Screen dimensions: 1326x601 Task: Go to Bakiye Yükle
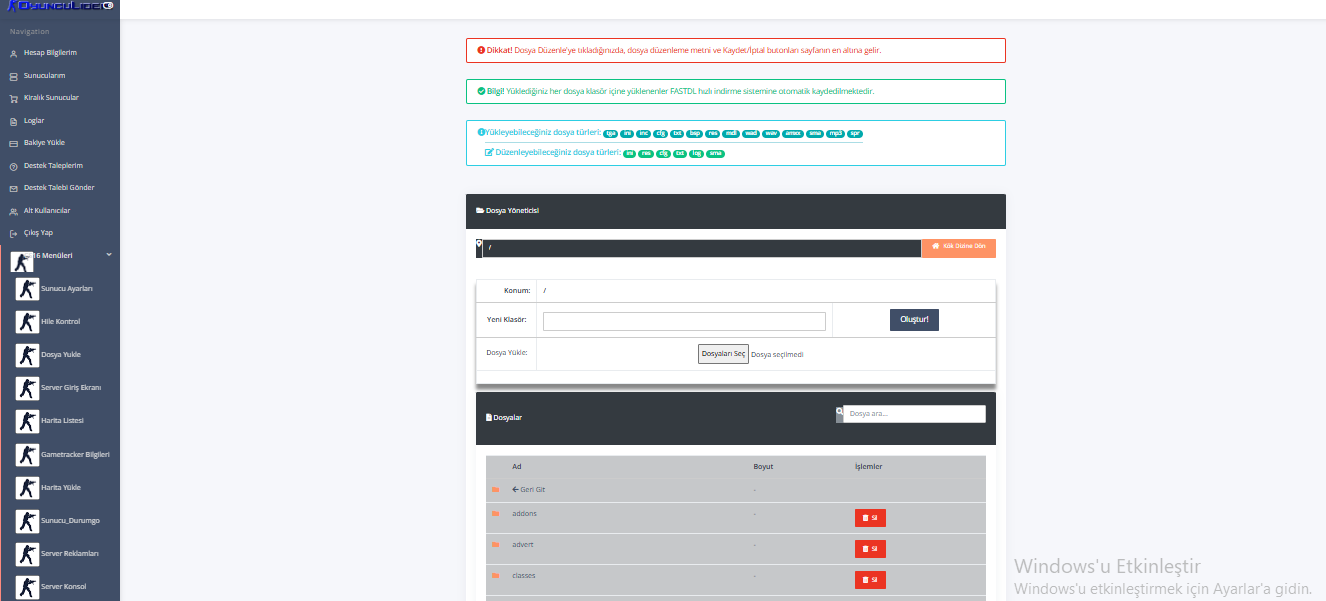pos(44,143)
